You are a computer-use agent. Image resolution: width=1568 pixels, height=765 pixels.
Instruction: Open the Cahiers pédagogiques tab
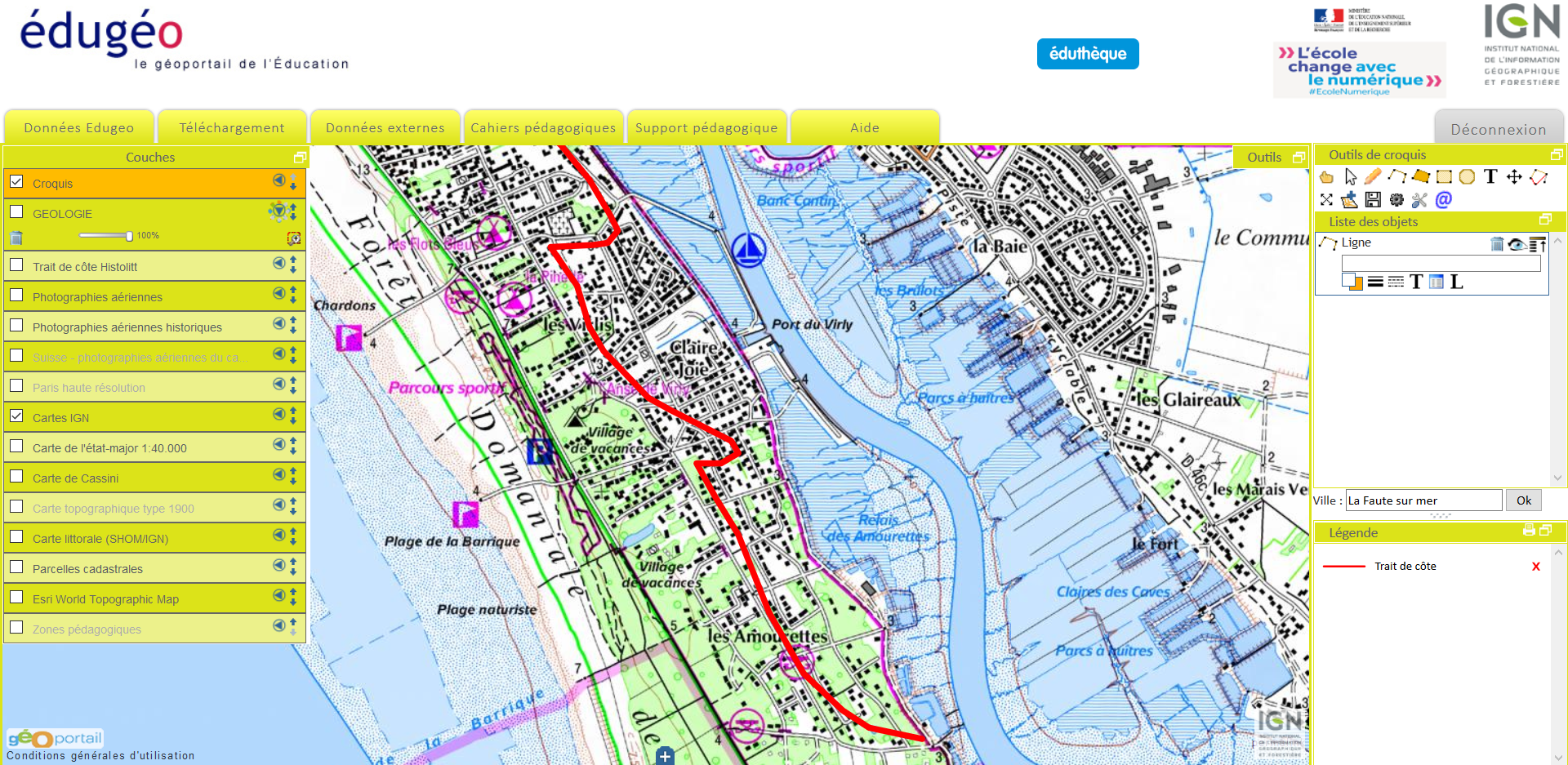click(543, 128)
